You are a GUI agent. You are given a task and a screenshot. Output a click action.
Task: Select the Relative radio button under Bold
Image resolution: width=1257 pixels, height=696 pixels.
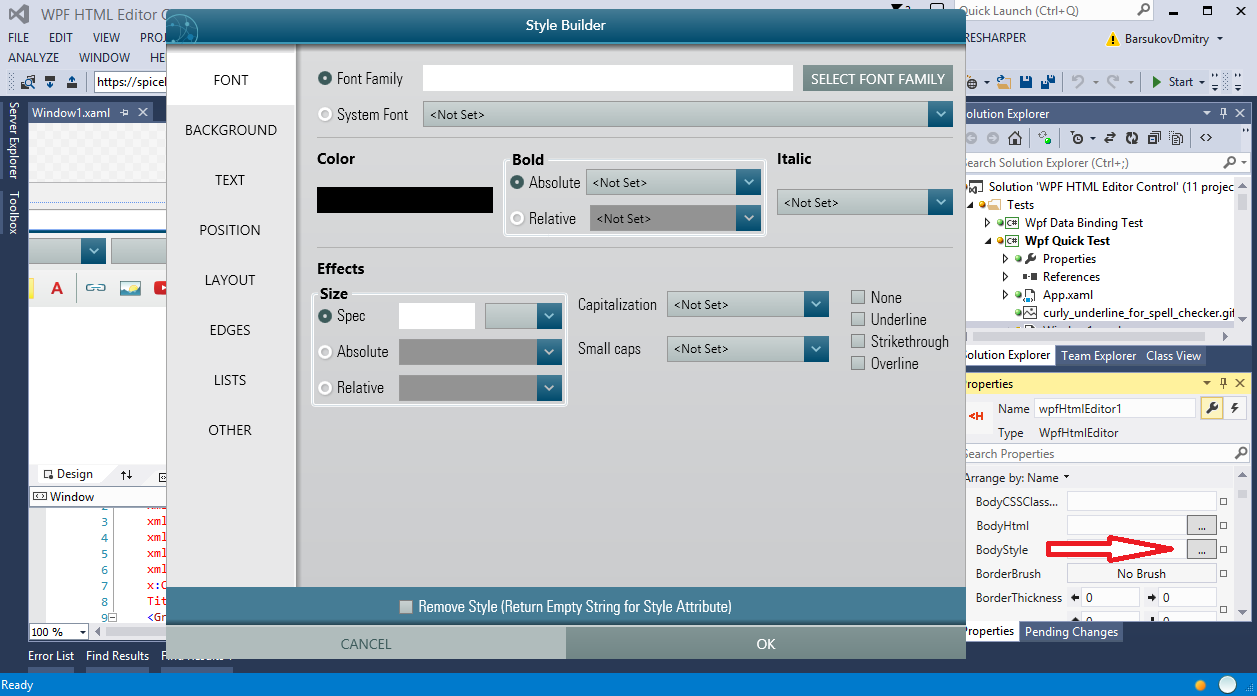point(517,218)
